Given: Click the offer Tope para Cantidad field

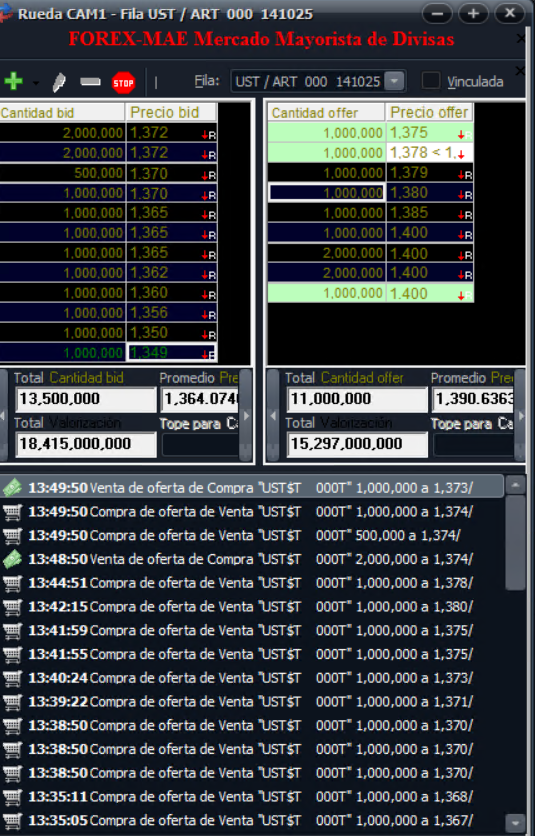Looking at the screenshot, I should point(474,445).
